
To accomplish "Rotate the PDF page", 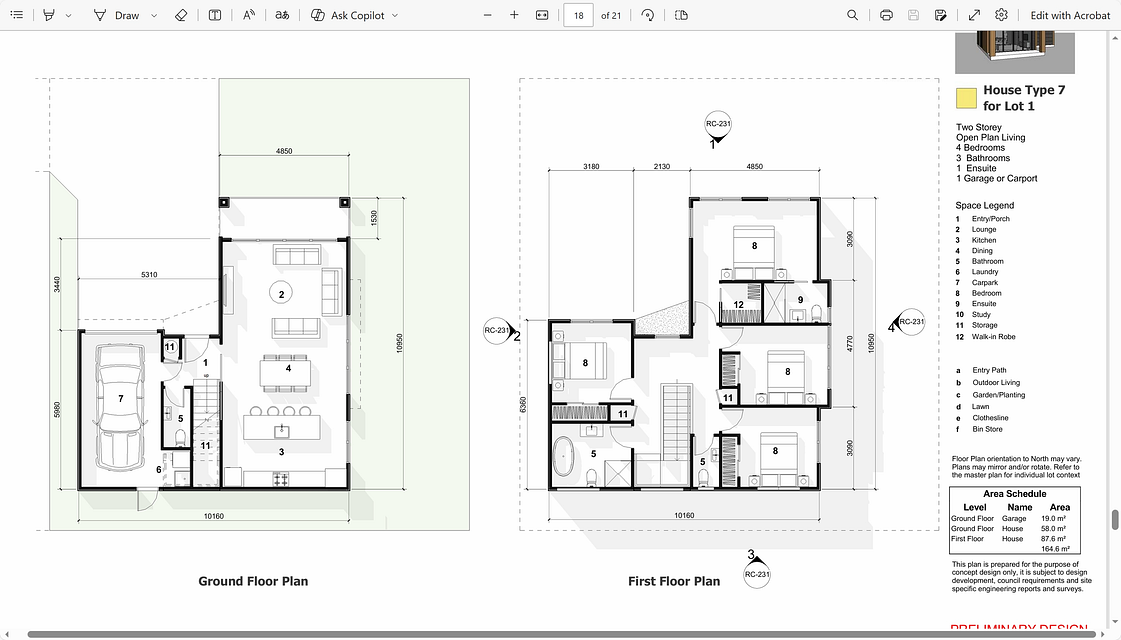I will 648,15.
